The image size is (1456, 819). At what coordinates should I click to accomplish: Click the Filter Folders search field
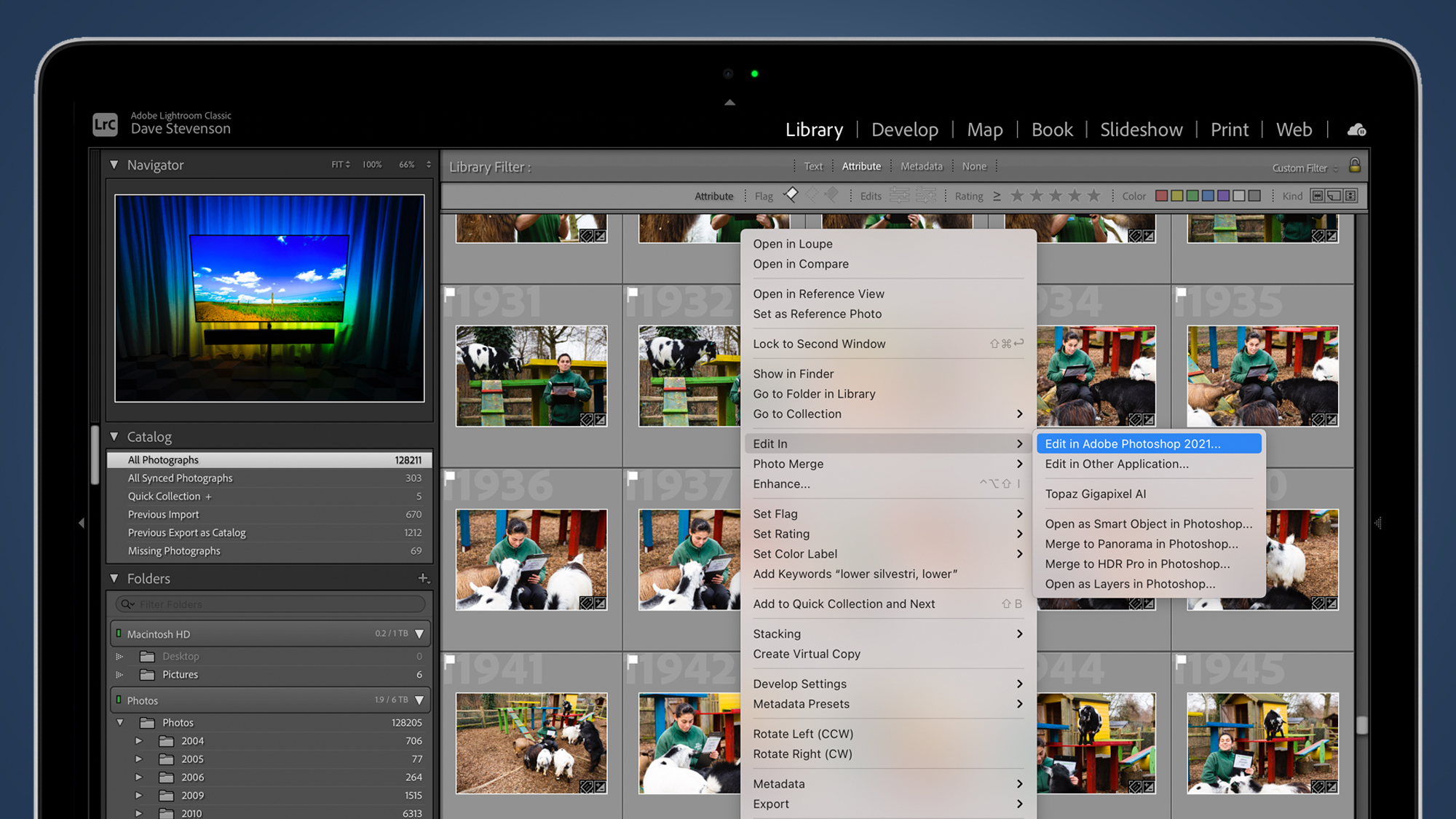coord(270,604)
